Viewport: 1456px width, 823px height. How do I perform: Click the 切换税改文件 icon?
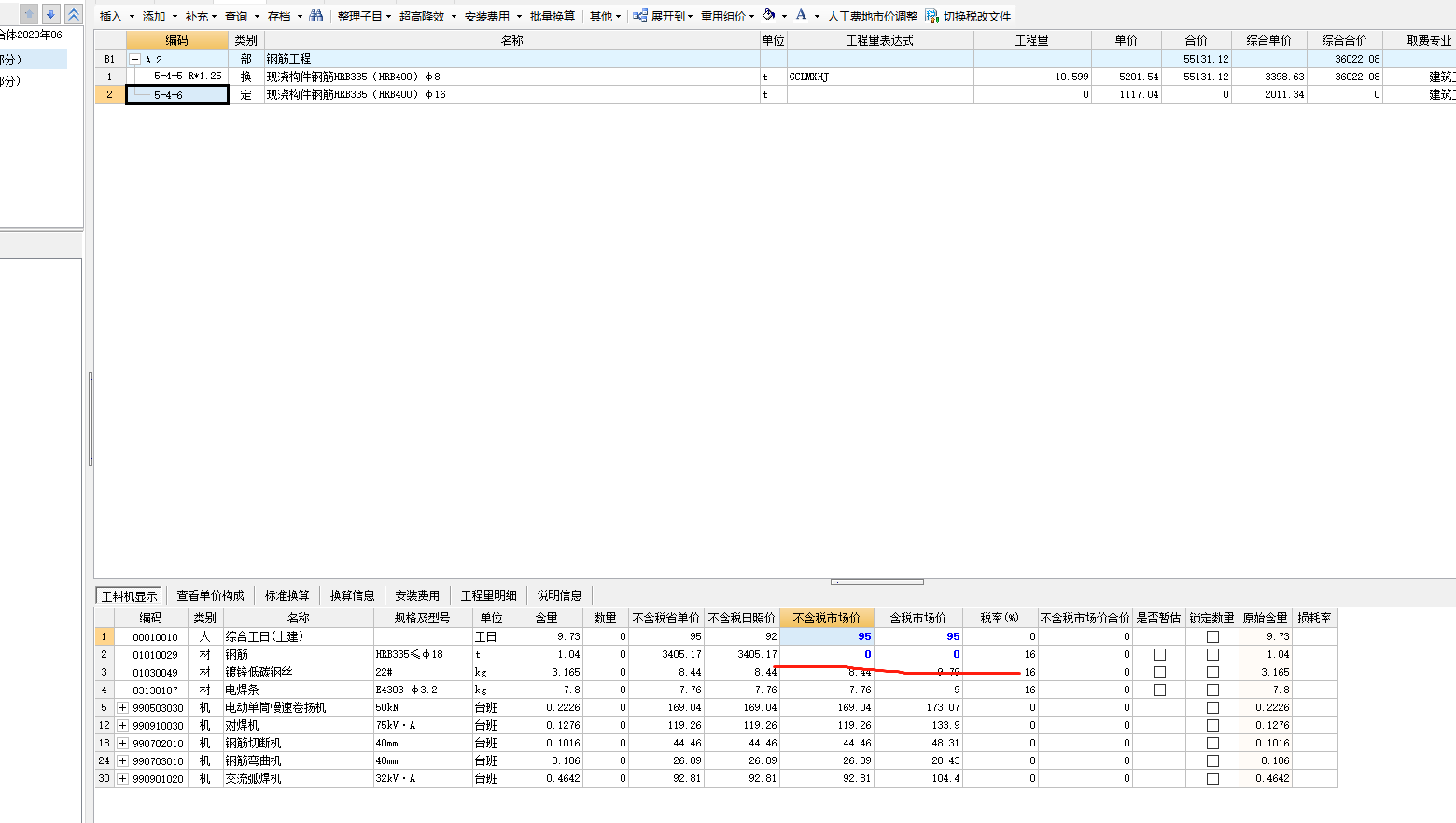(x=931, y=16)
